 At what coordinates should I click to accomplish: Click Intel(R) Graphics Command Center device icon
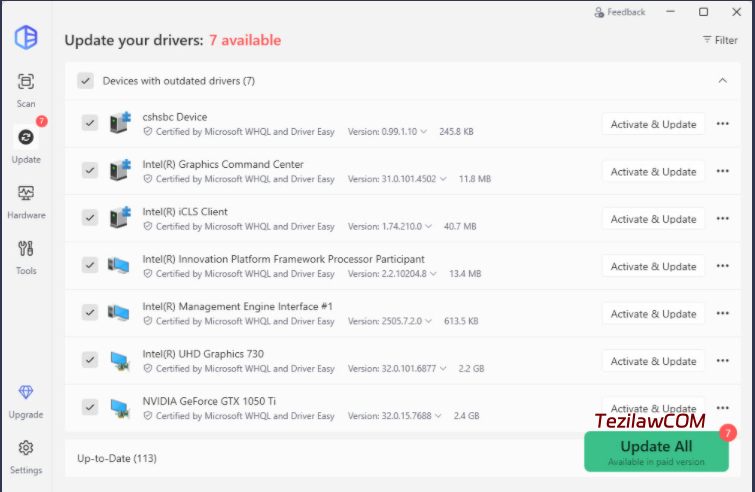120,170
